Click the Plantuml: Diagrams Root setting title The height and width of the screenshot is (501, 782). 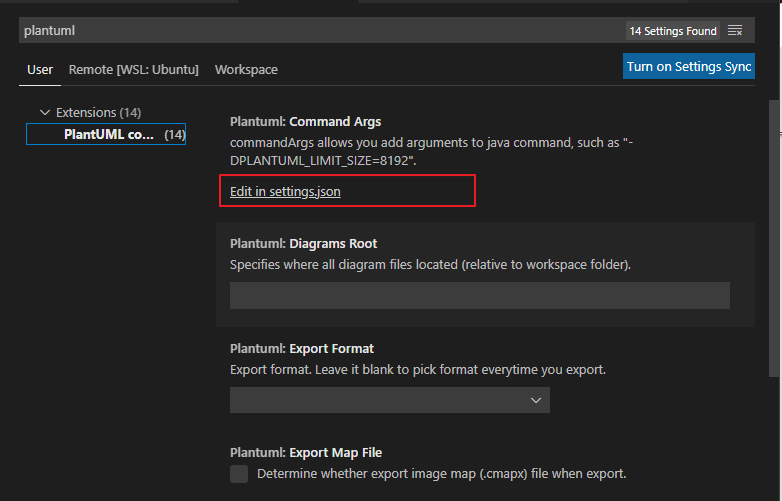[x=303, y=244]
